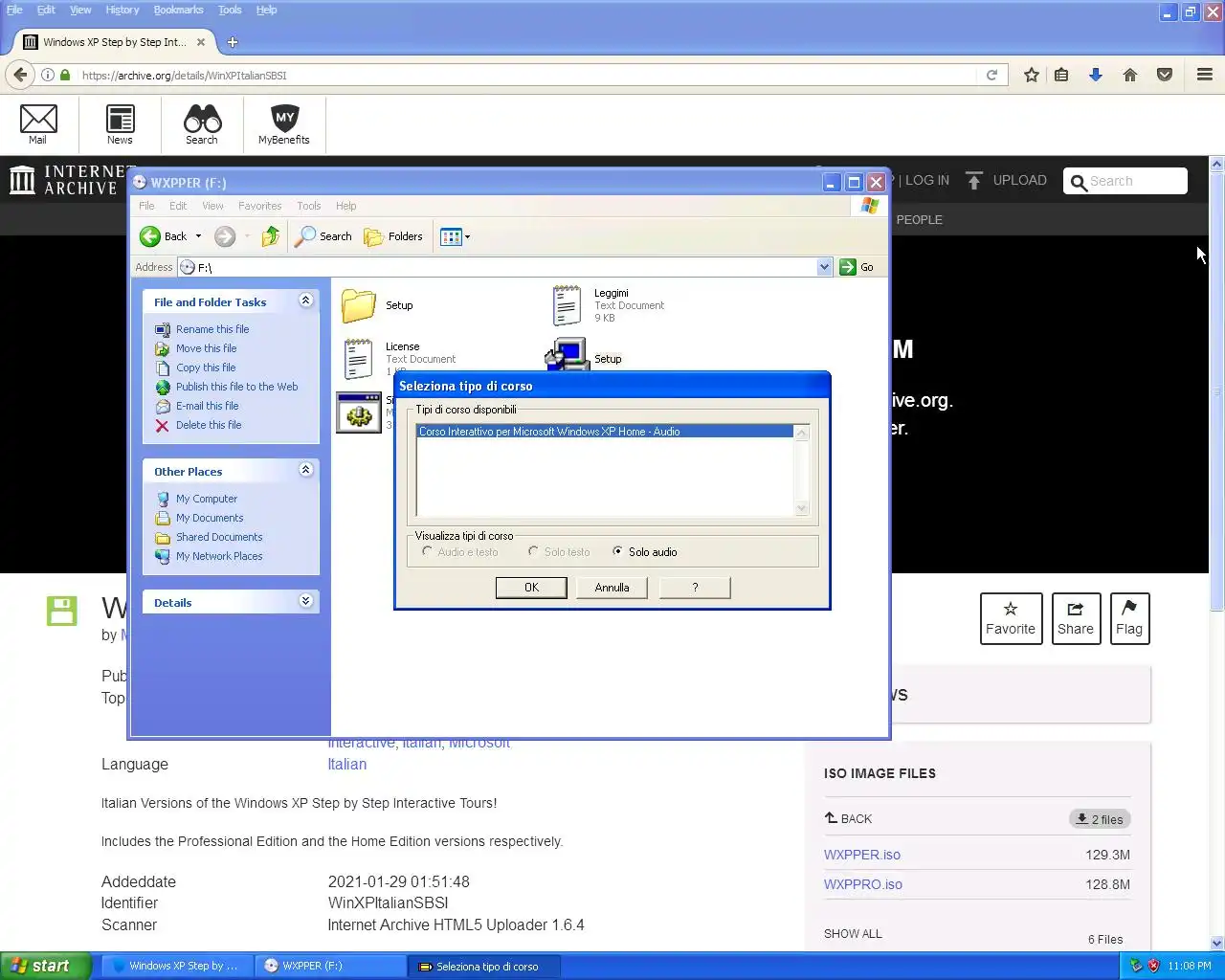The height and width of the screenshot is (980, 1225).
Task: Click the Firefox URL address field
Action: coord(526,75)
